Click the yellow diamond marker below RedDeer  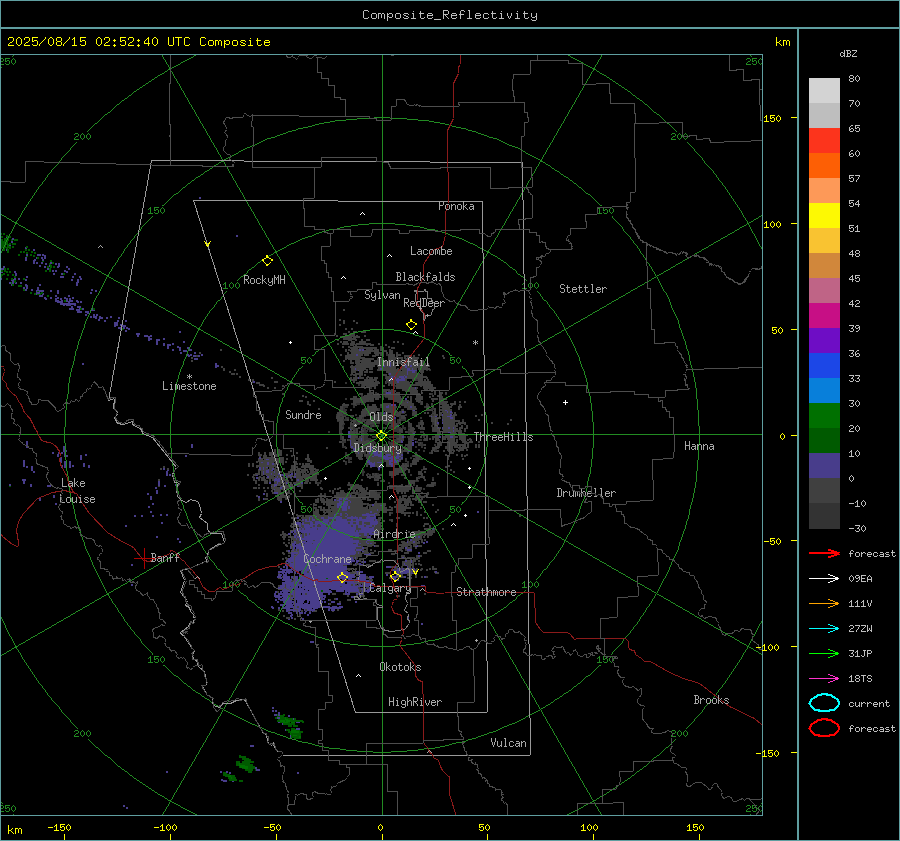pos(411,325)
